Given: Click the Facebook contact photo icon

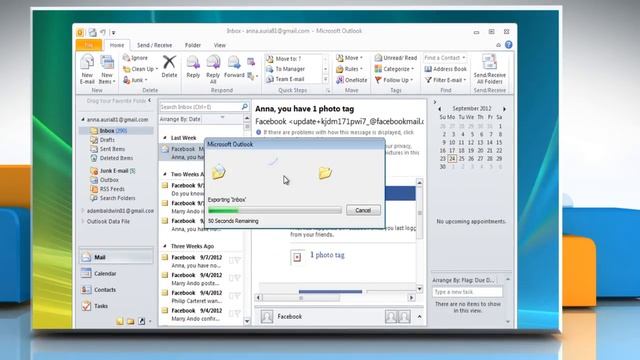Looking at the screenshot, I should pos(267,316).
